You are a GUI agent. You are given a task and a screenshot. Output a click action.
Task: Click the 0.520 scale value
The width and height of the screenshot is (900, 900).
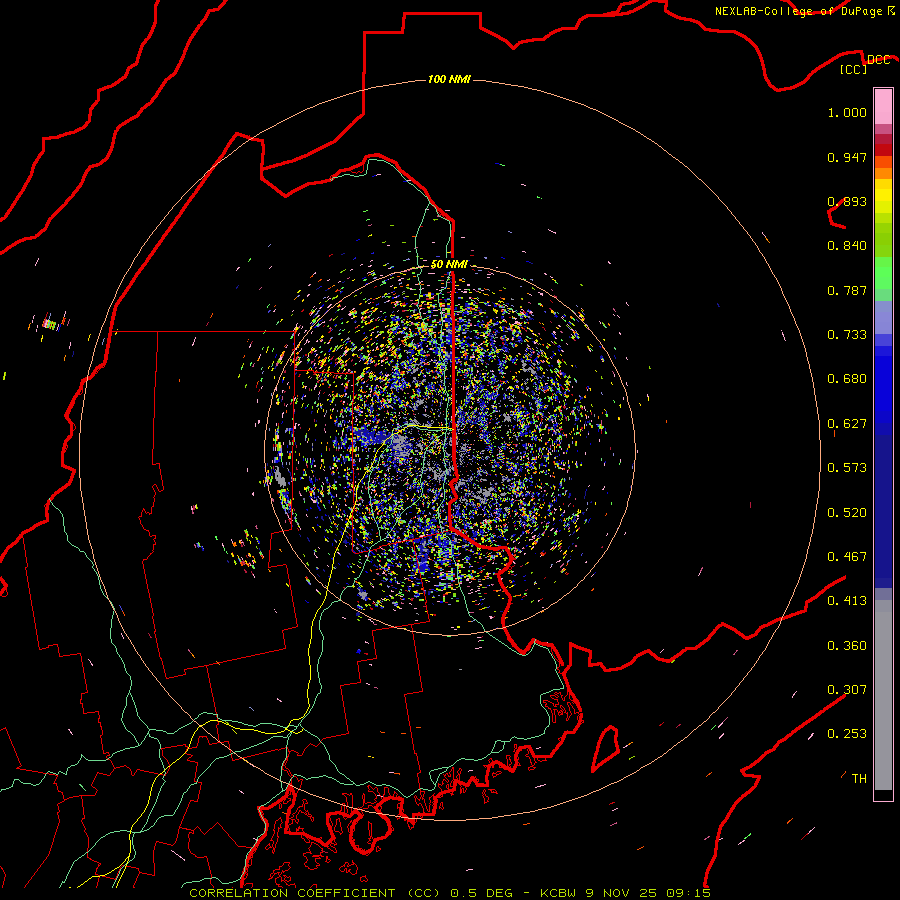click(x=847, y=513)
